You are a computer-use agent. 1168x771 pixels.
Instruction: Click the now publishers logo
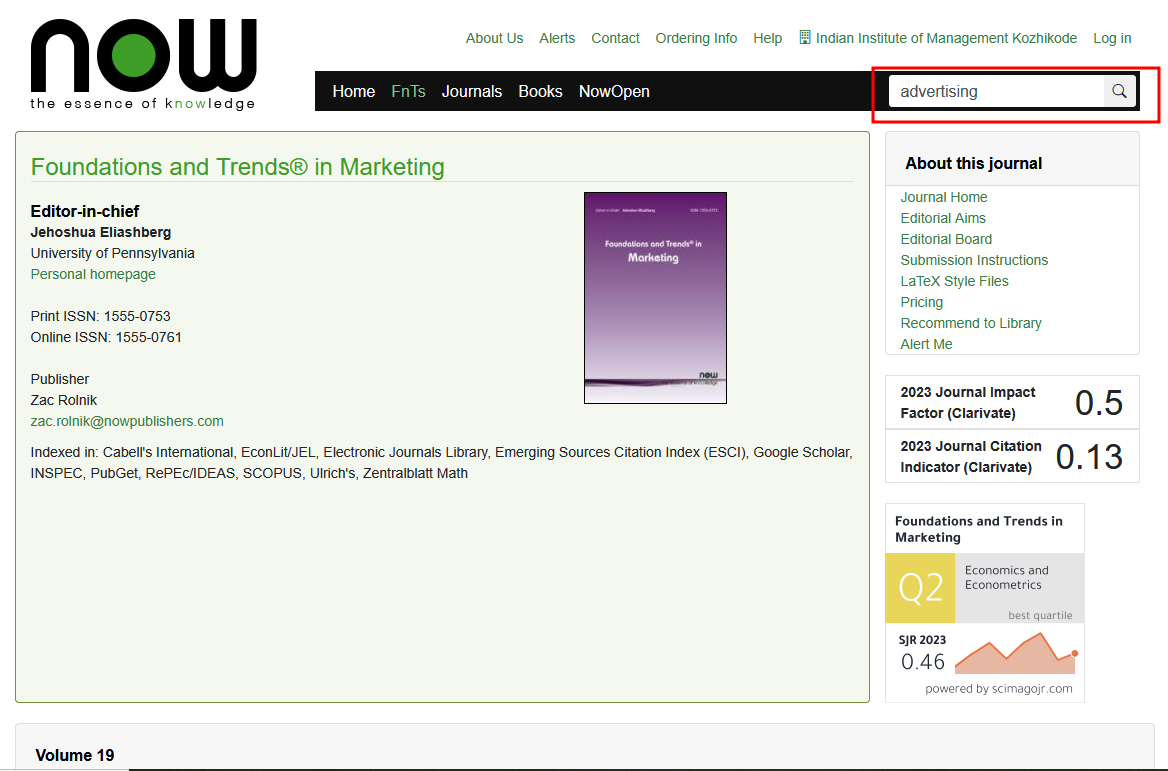(x=143, y=63)
